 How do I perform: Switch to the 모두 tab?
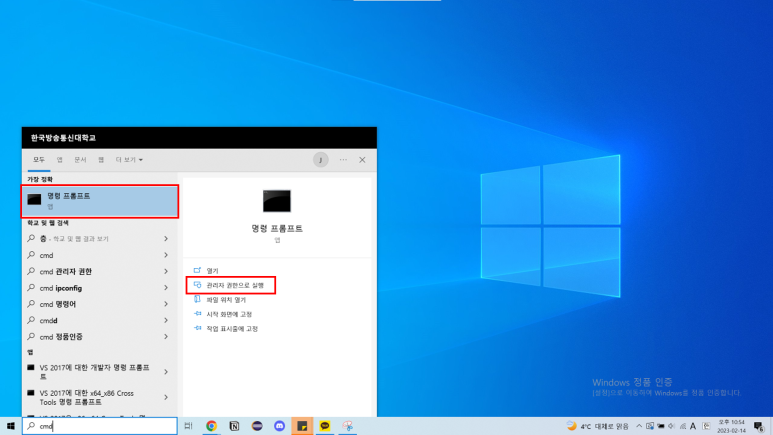38,160
